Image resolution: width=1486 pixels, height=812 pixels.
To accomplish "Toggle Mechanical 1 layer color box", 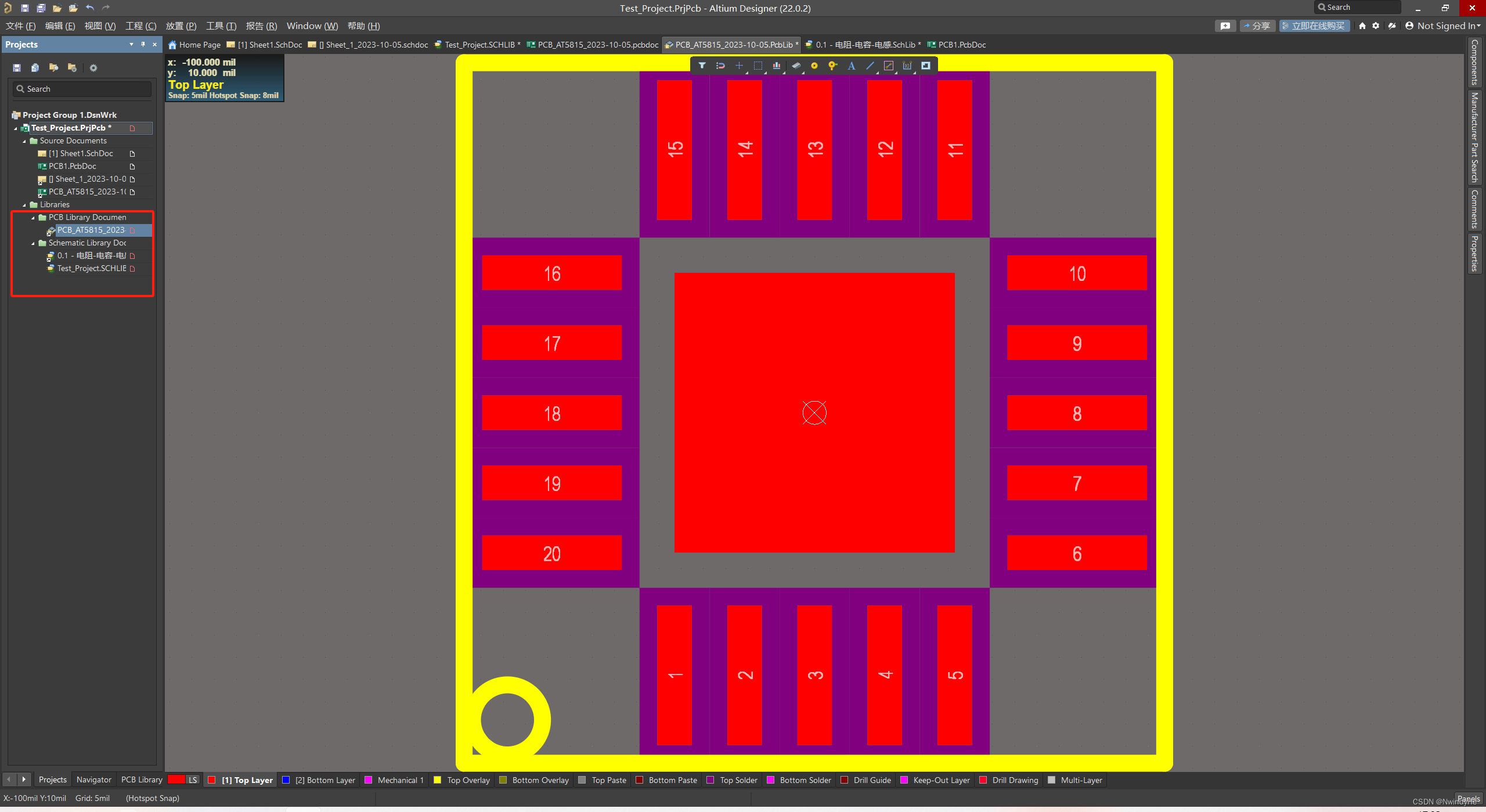I will tap(368, 780).
